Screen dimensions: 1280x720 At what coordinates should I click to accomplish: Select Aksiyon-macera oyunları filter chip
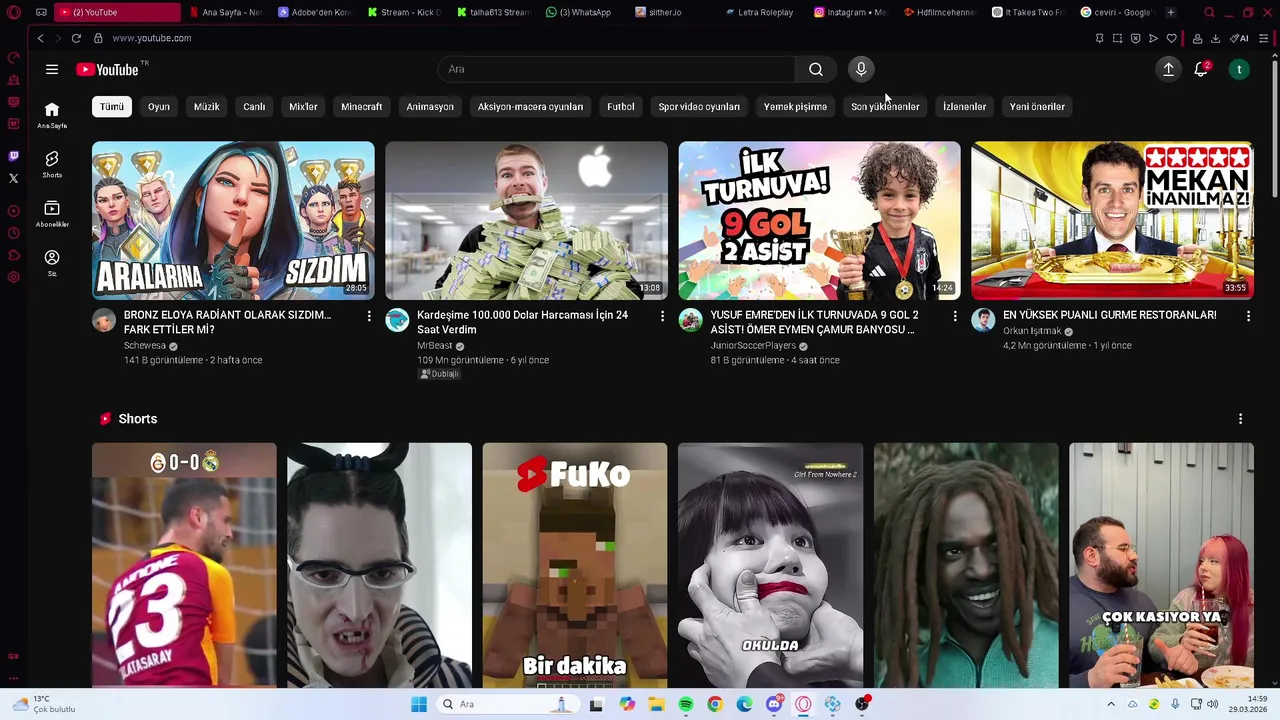(530, 107)
